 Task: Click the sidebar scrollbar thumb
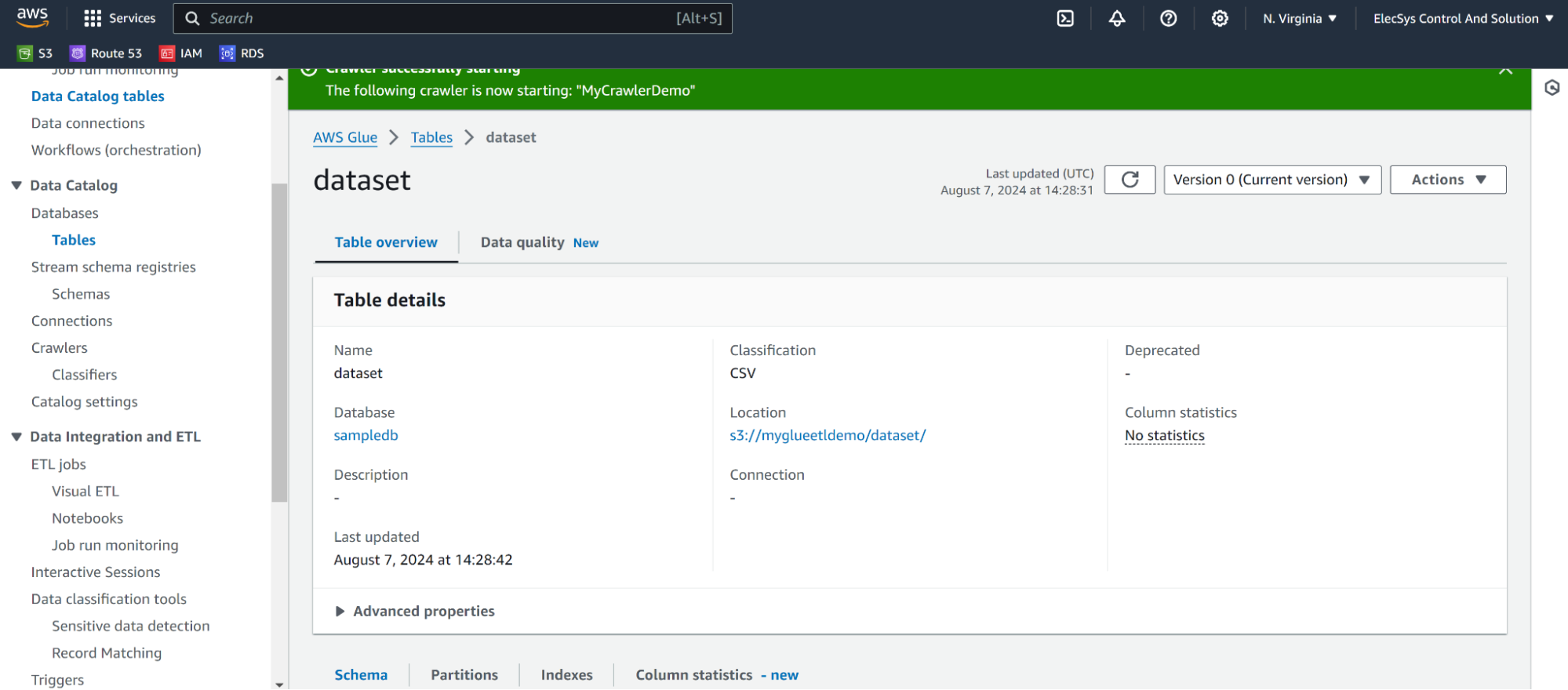click(x=279, y=343)
